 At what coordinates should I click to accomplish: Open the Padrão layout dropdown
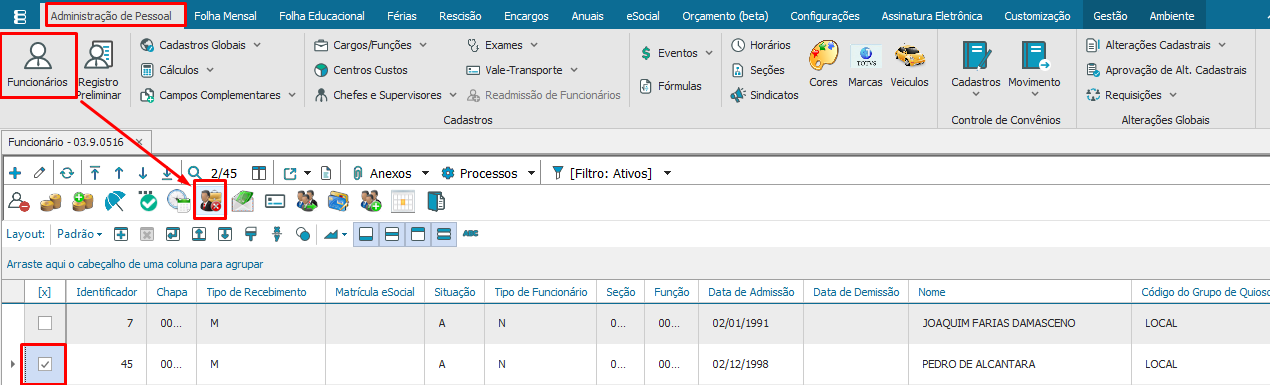pos(80,234)
